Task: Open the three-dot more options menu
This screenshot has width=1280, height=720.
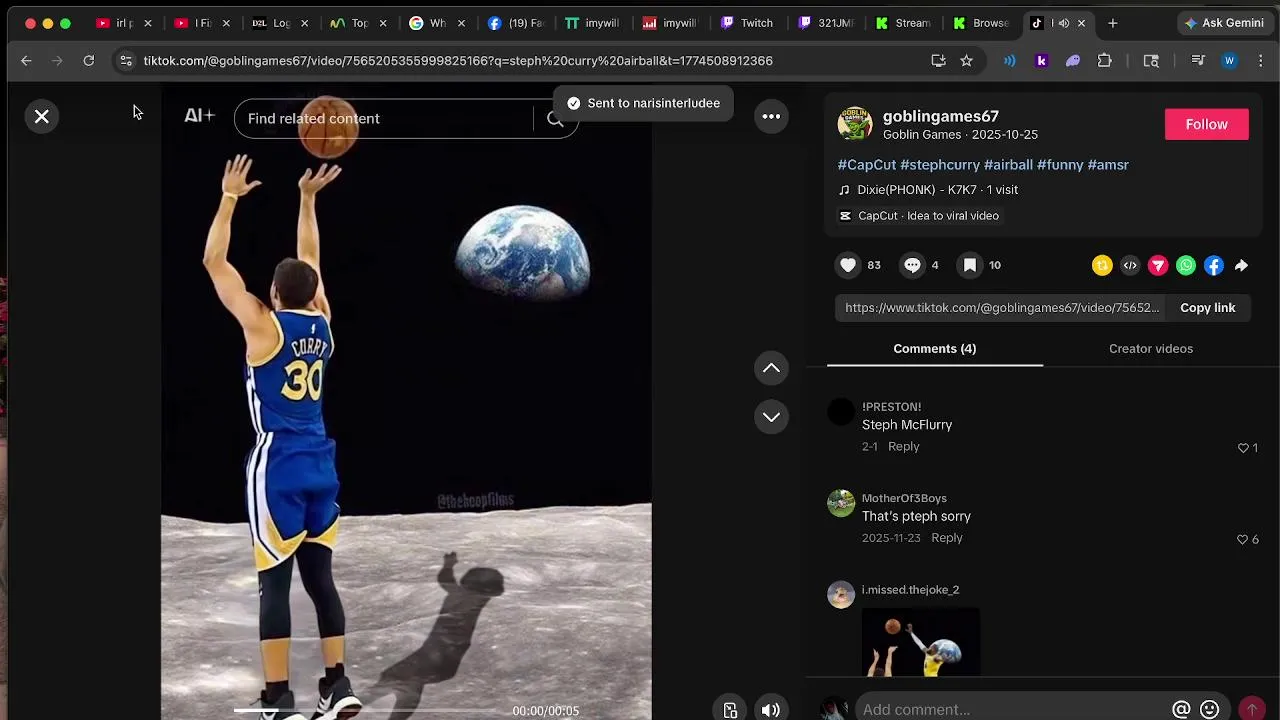Action: (771, 117)
